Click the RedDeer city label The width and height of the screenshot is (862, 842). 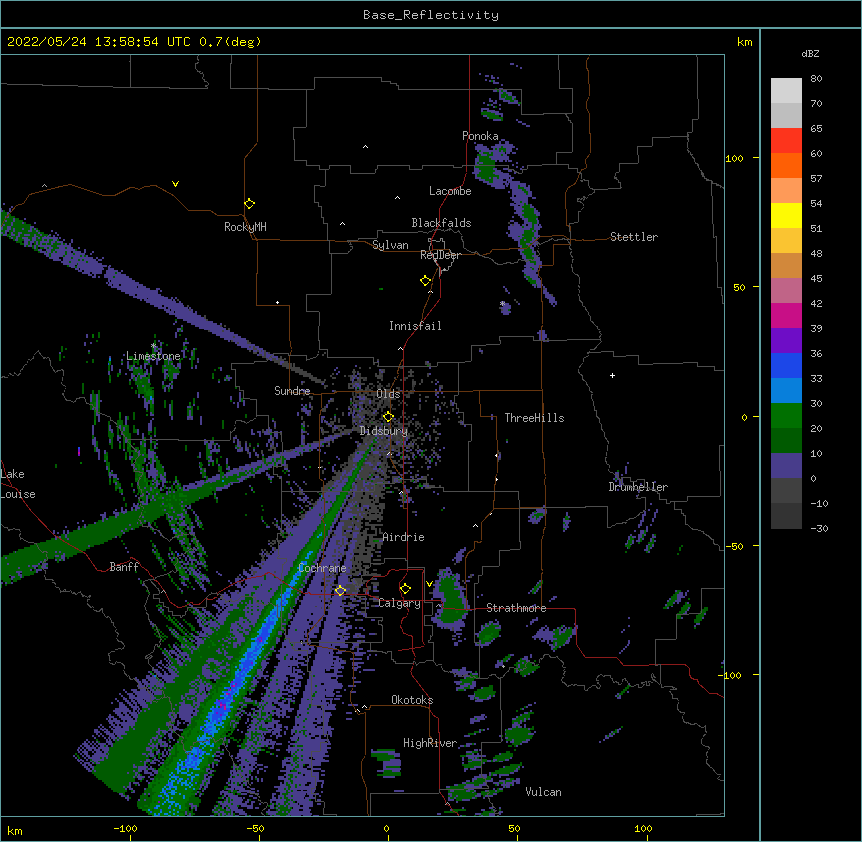[x=440, y=255]
